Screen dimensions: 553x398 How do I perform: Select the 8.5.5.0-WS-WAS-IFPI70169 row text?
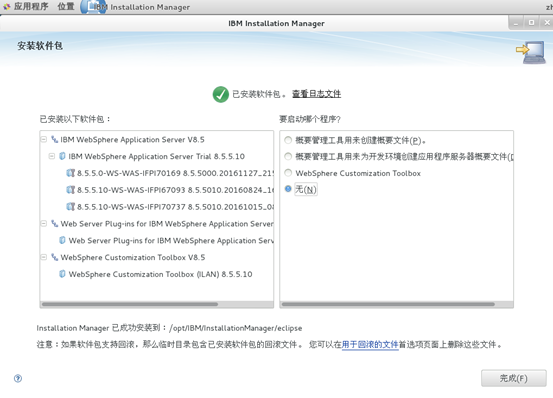point(175,173)
